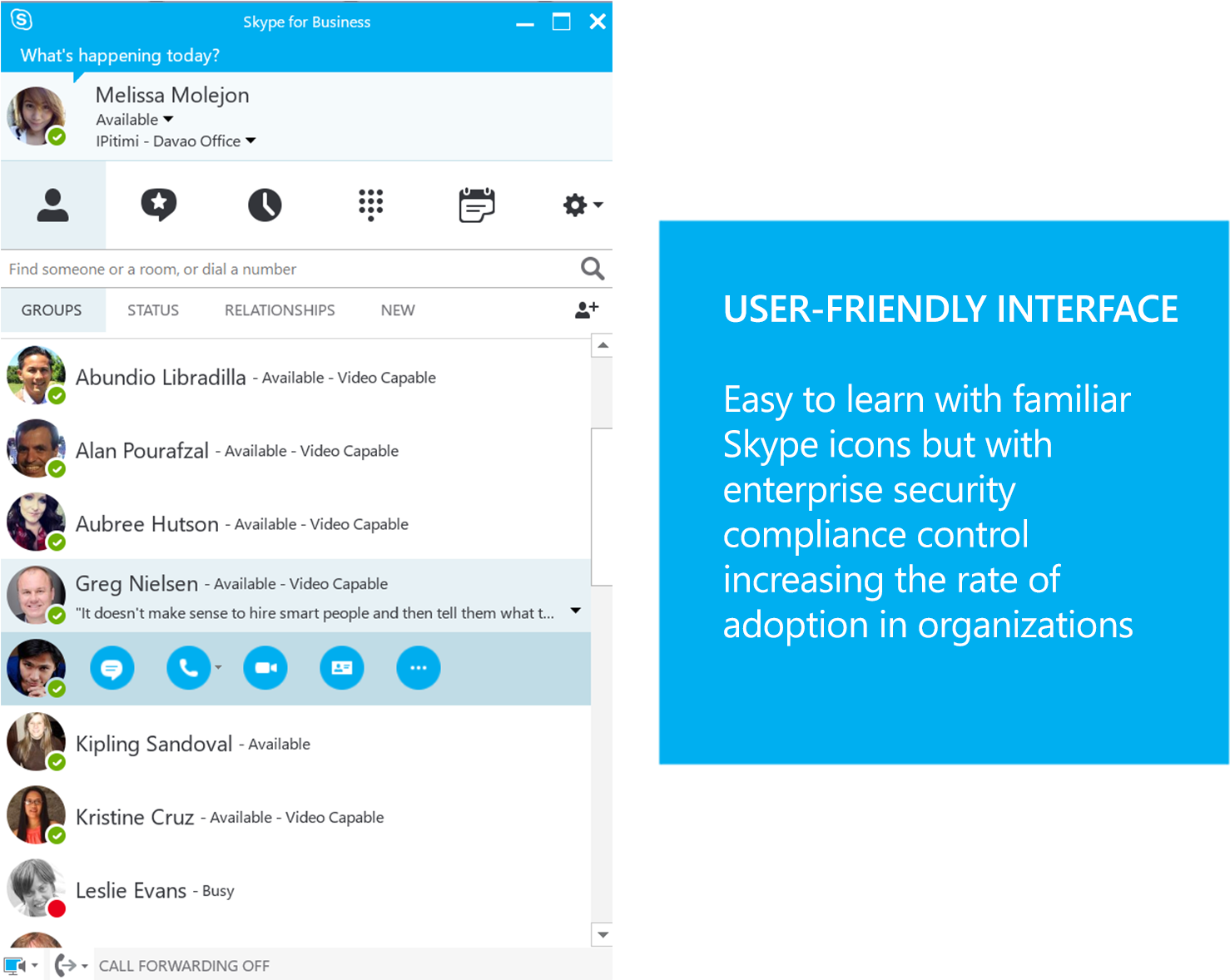Open the Contacts view icon
Image resolution: width=1230 pixels, height=980 pixels.
coord(52,205)
